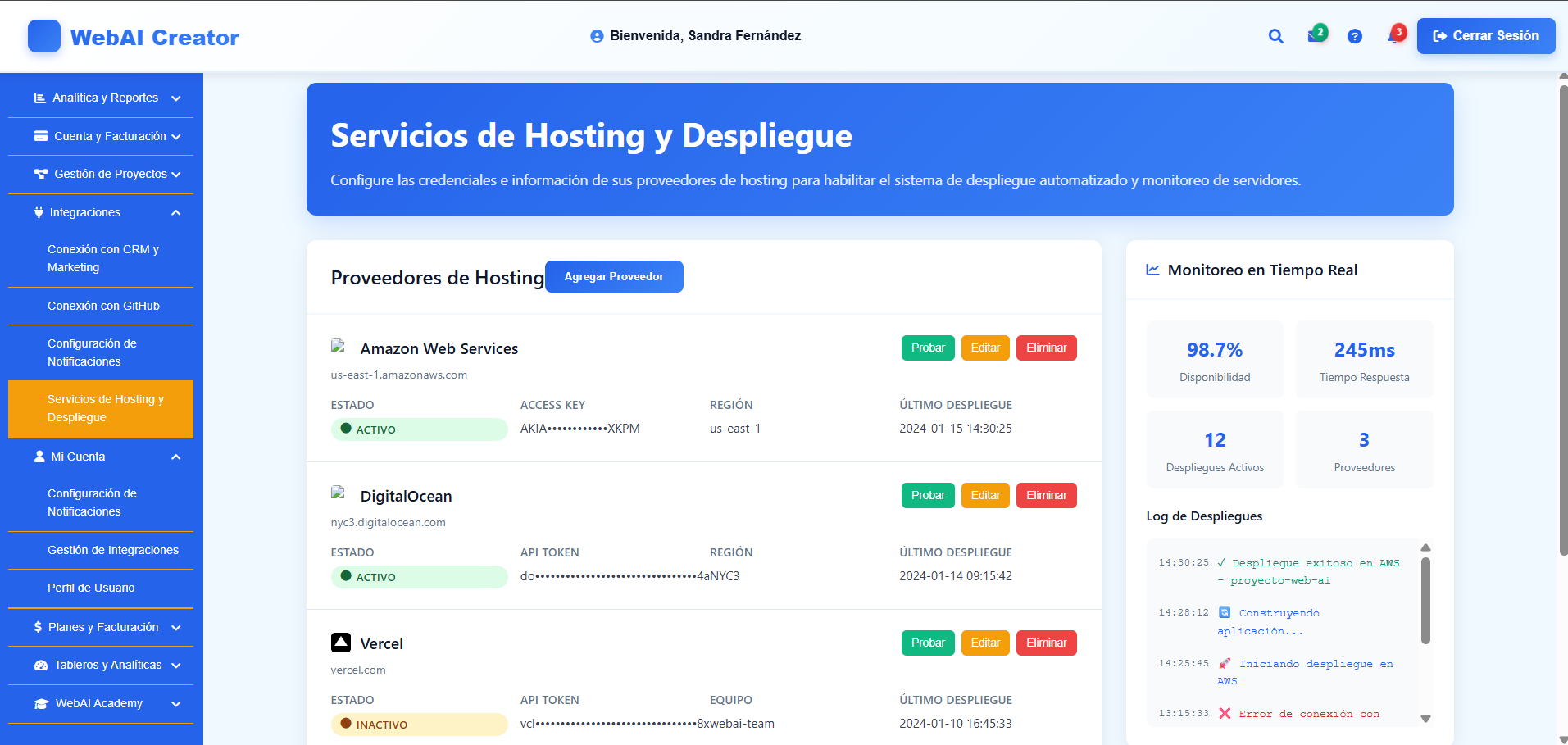Edit the DigitalOcean provider
Viewport: 1568px width, 745px height.
point(985,495)
